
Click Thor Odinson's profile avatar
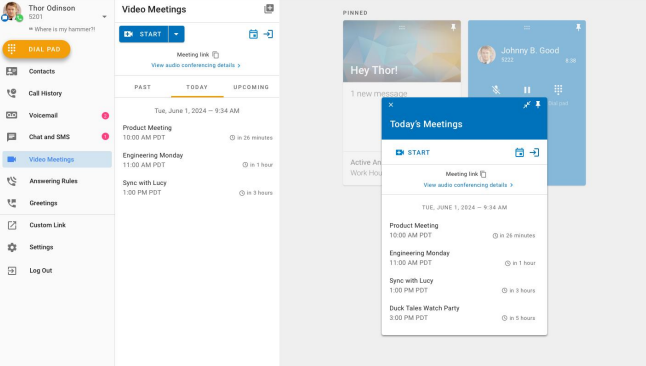(x=12, y=11)
